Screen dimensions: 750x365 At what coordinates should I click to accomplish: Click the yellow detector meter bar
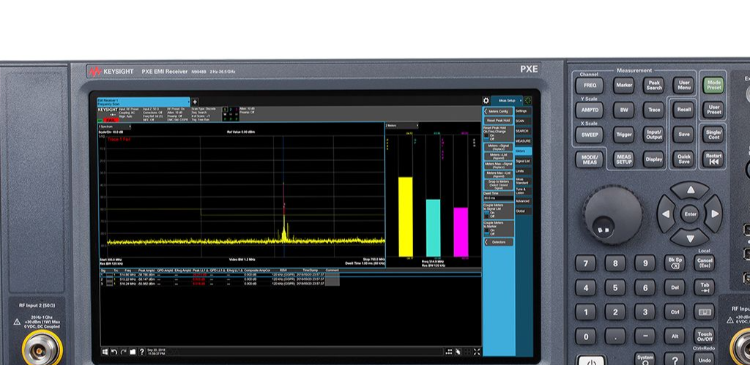[x=406, y=217]
